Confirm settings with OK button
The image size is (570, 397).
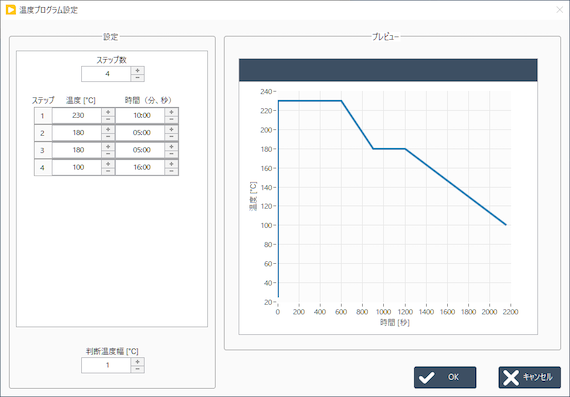click(x=445, y=377)
